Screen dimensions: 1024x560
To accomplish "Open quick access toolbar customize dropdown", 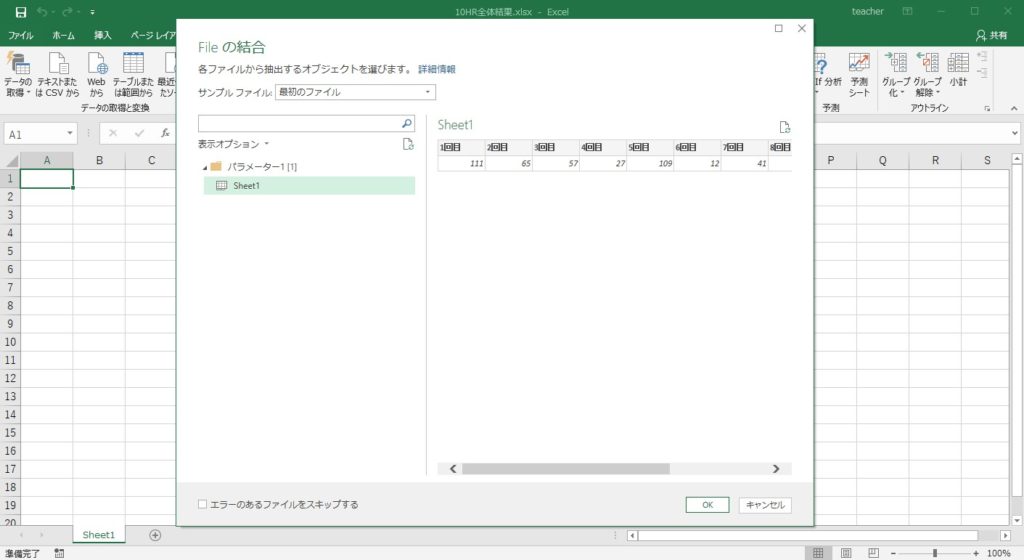I will coord(92,12).
